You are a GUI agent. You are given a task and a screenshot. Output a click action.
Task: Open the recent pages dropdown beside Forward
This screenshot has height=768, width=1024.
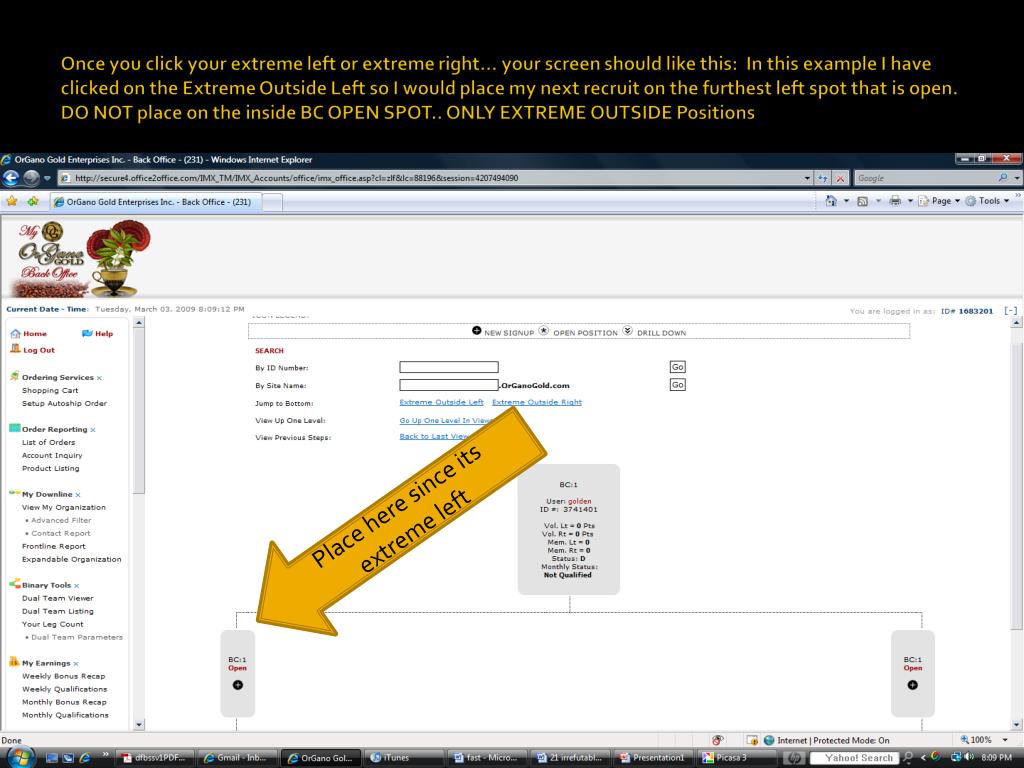47,178
